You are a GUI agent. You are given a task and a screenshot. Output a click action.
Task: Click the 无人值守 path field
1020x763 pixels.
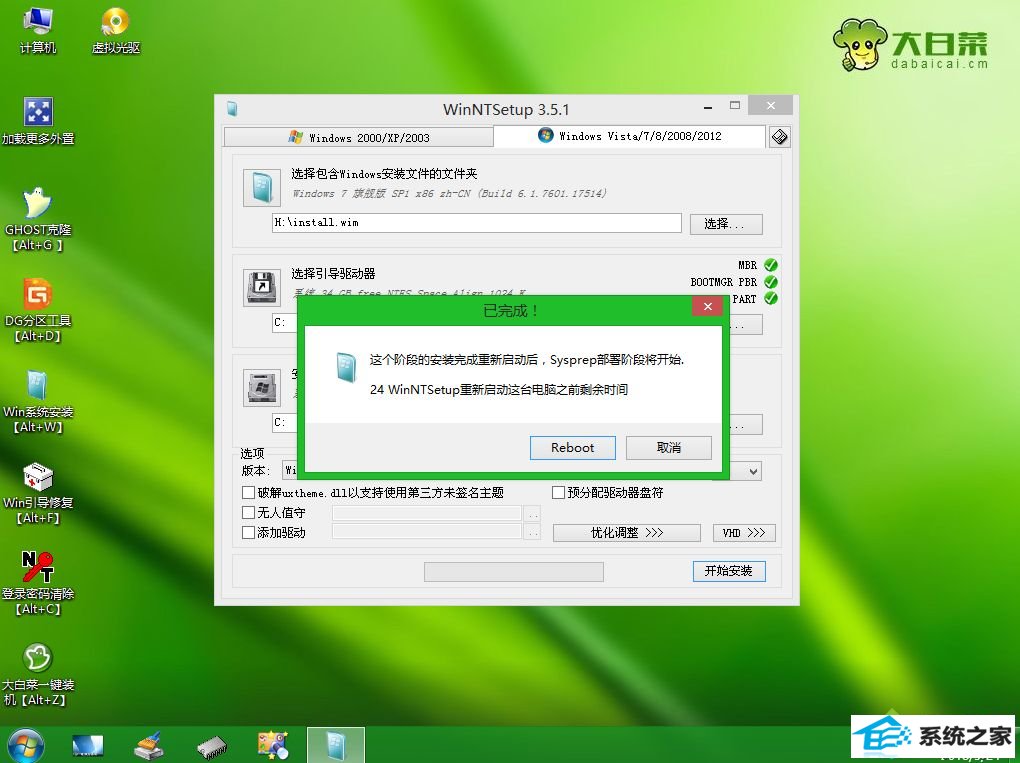click(427, 513)
